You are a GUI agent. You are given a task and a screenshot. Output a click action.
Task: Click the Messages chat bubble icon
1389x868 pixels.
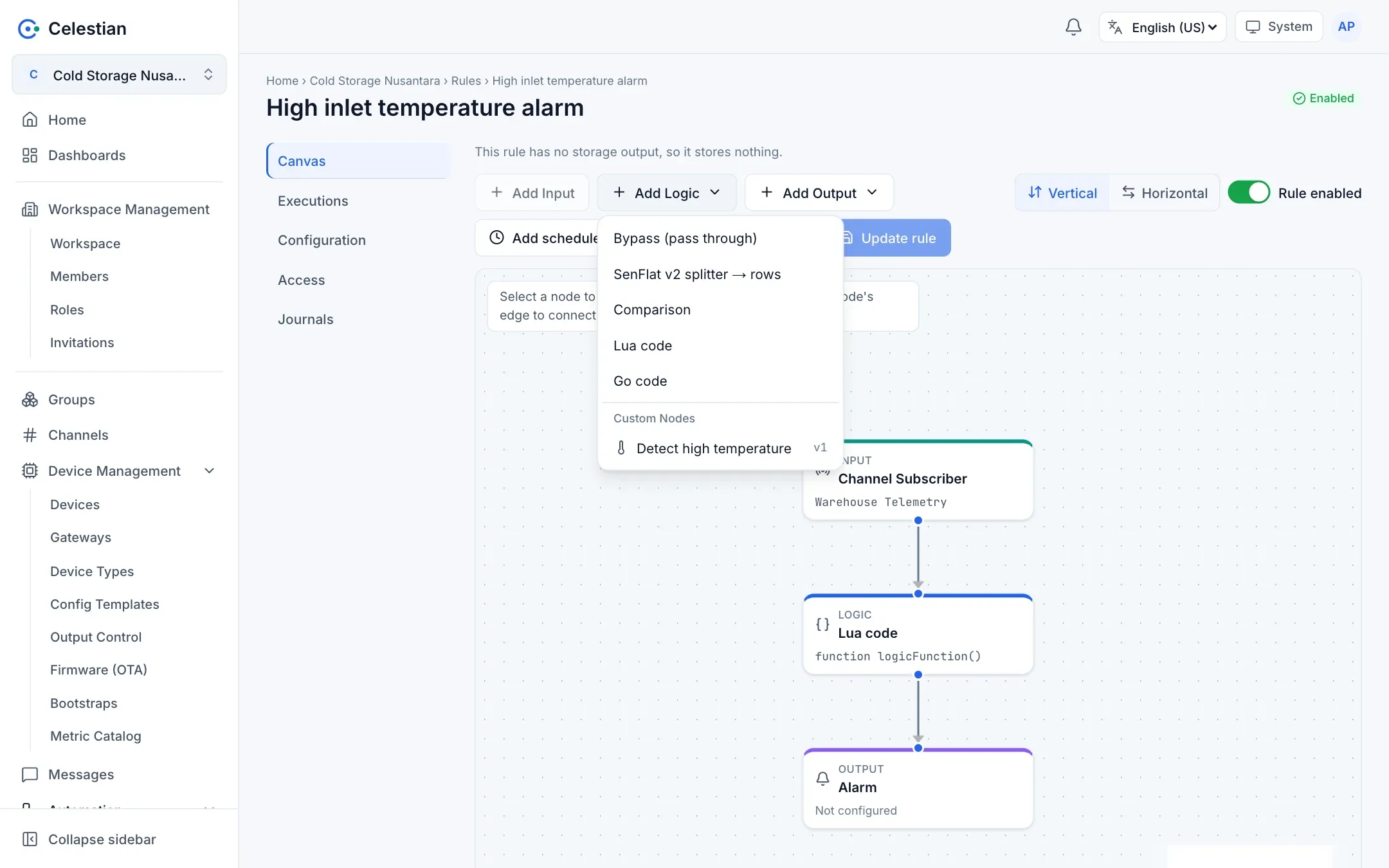click(30, 774)
